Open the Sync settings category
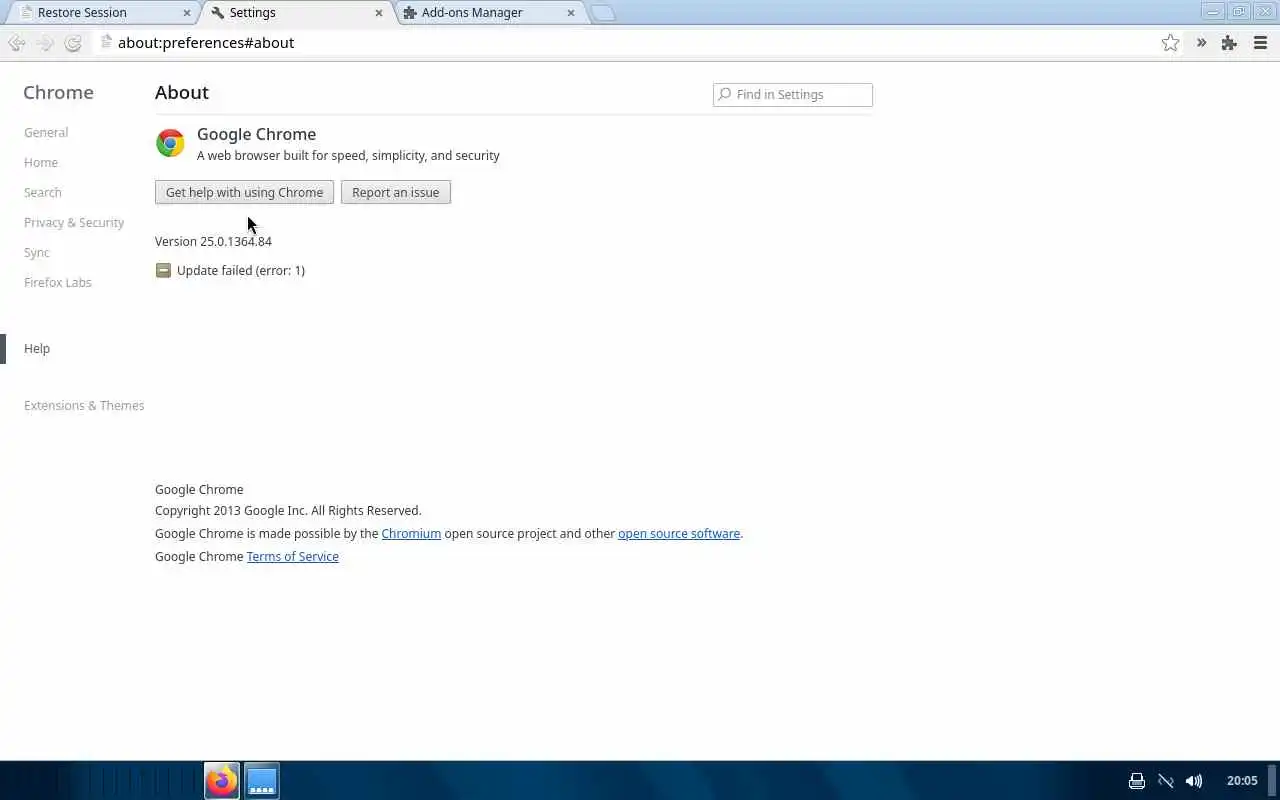This screenshot has height=800, width=1280. (37, 252)
